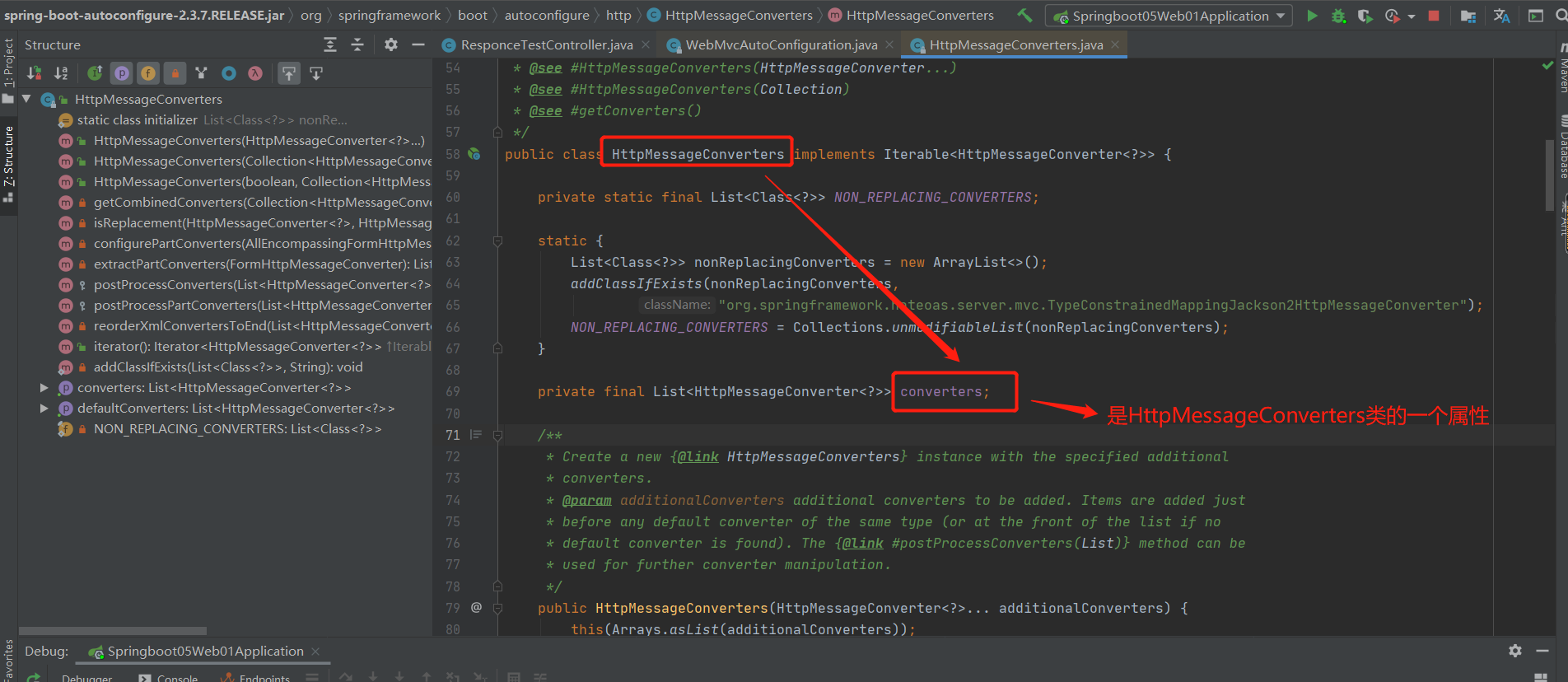Run Springboot05Web01Application with green play

click(1312, 16)
